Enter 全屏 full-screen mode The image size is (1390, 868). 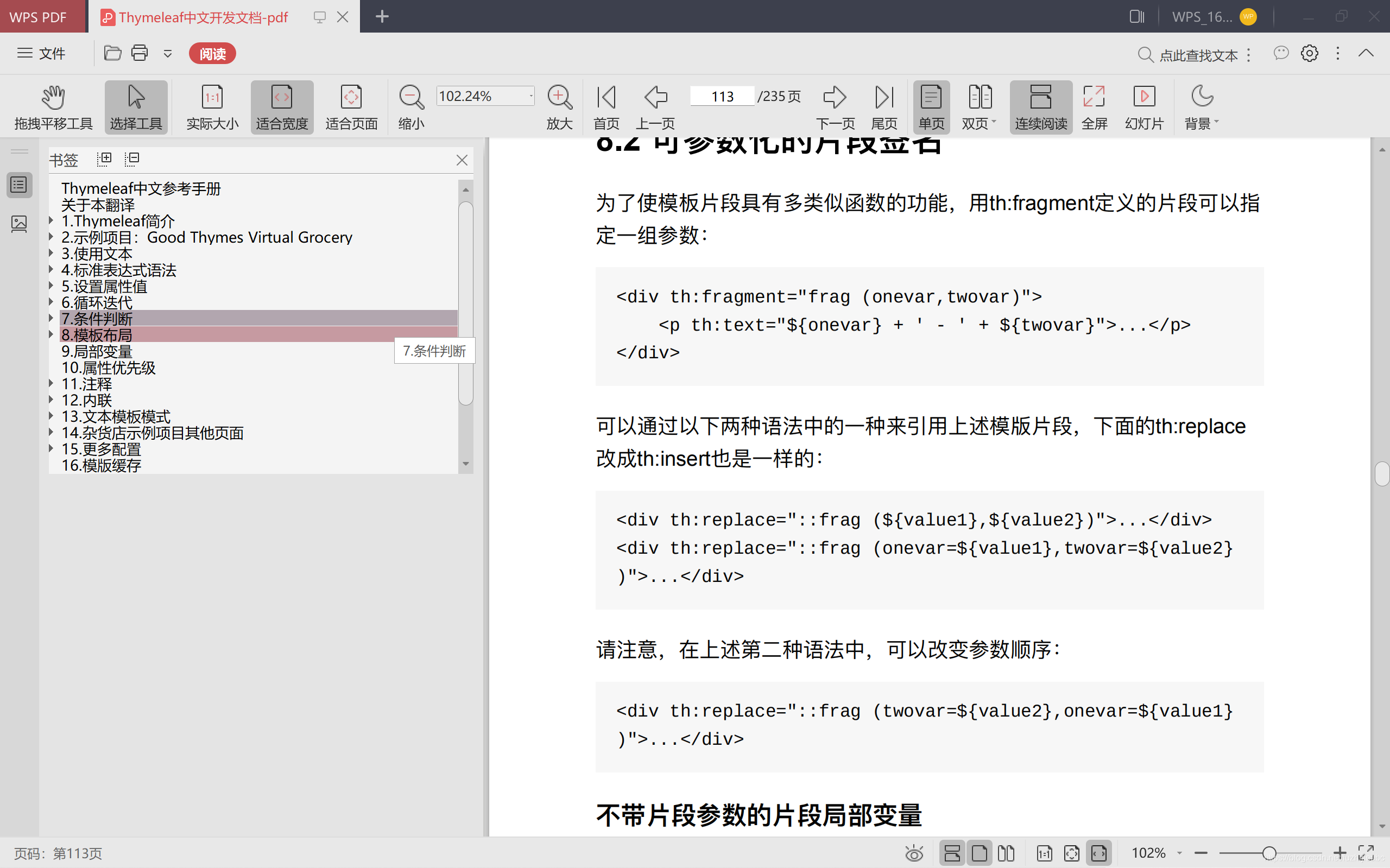tap(1094, 106)
